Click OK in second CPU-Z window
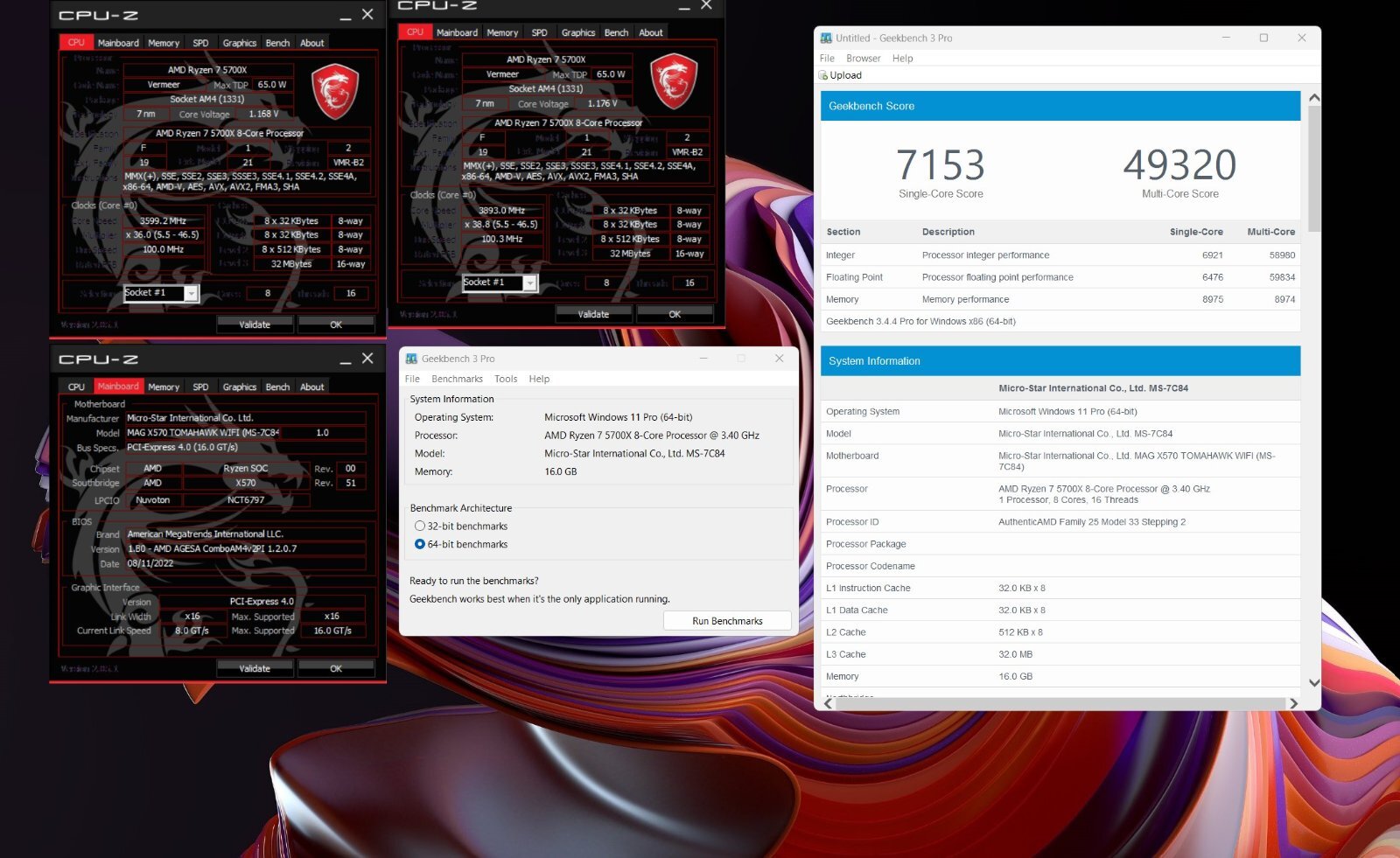Screen dimensions: 1400x858 coord(675,314)
